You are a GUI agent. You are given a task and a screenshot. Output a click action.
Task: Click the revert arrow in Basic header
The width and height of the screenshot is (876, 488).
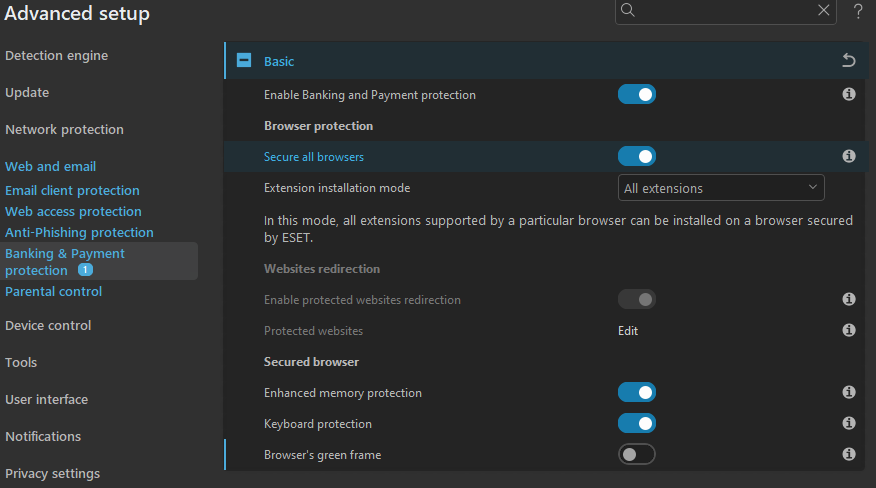849,61
